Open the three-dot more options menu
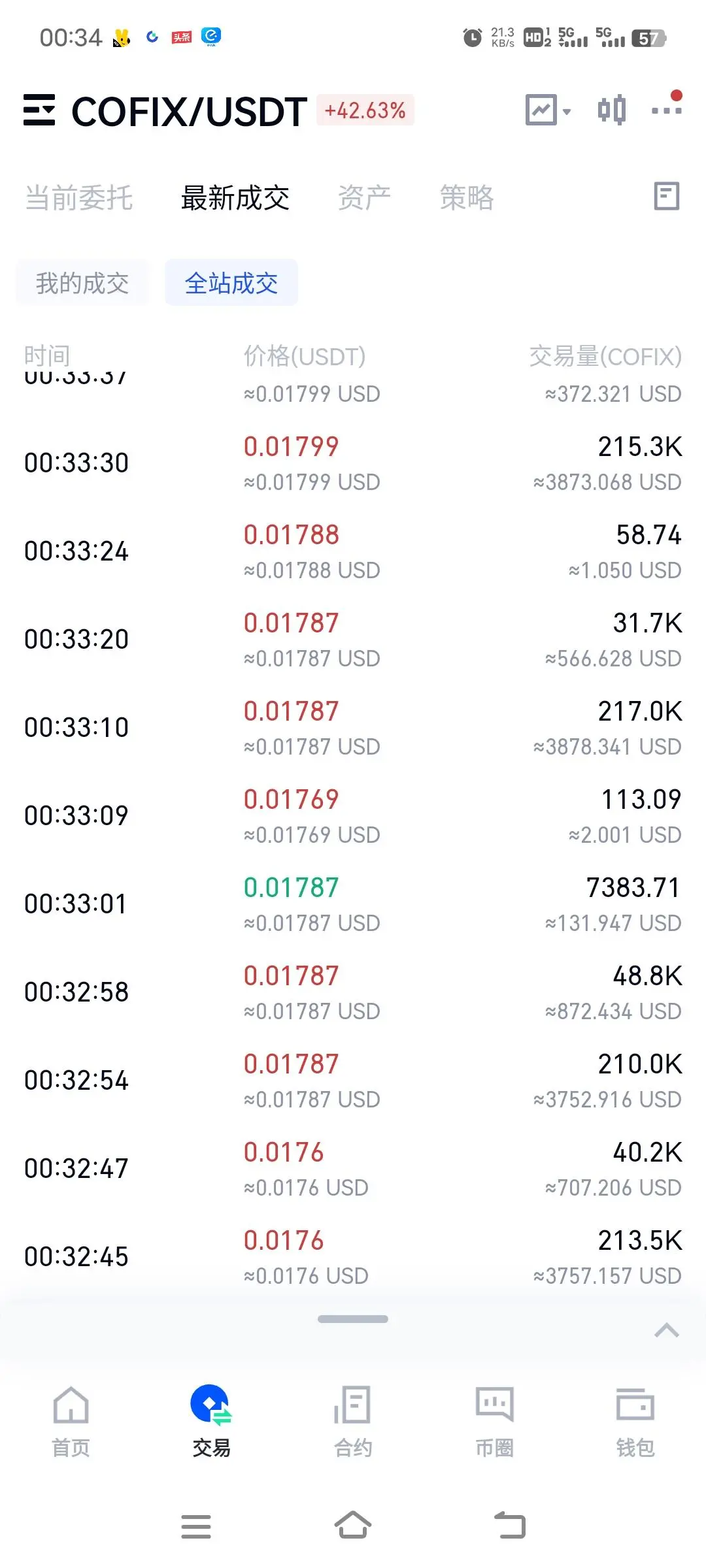 pos(667,105)
